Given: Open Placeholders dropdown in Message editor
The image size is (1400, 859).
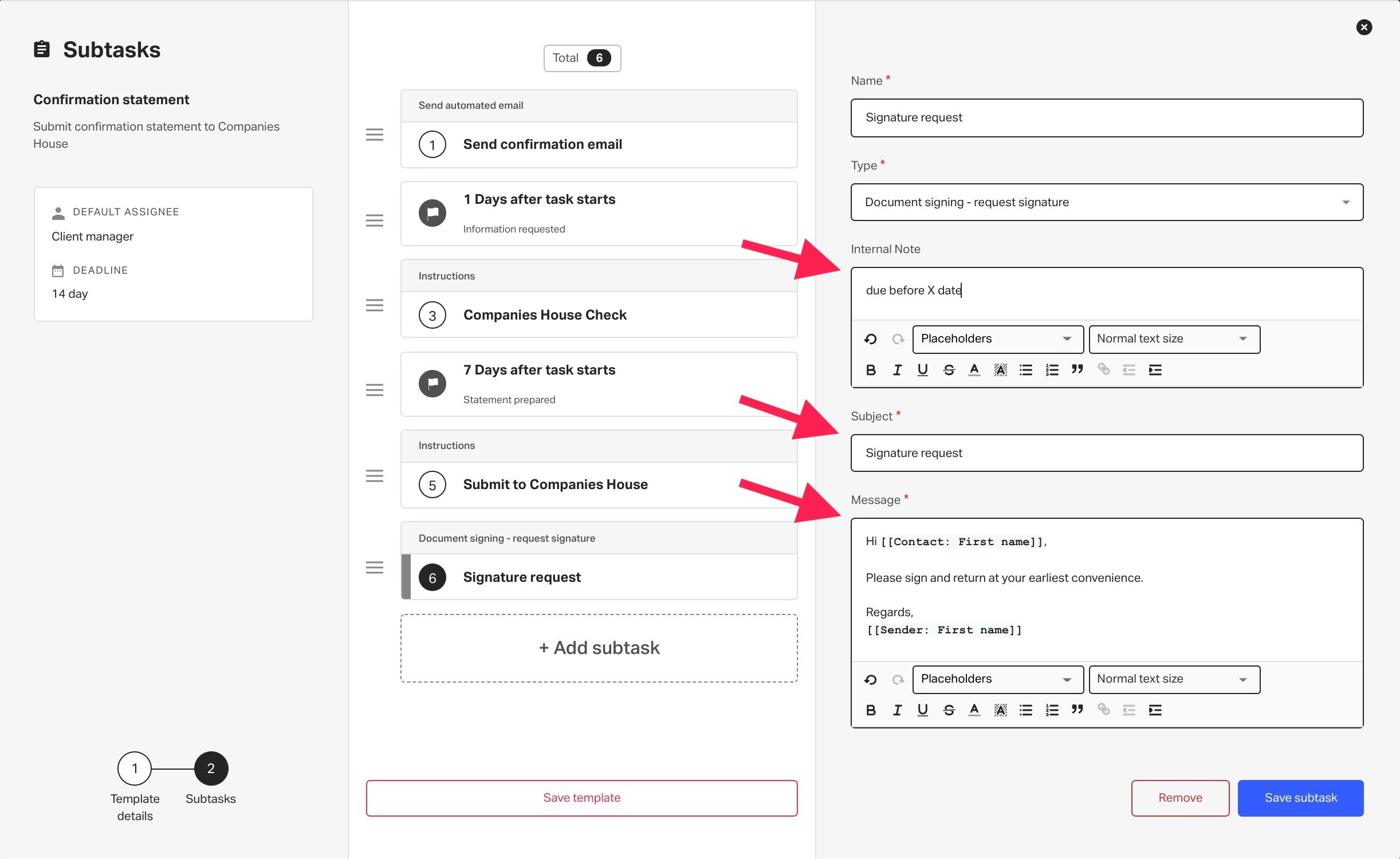Looking at the screenshot, I should coord(998,679).
